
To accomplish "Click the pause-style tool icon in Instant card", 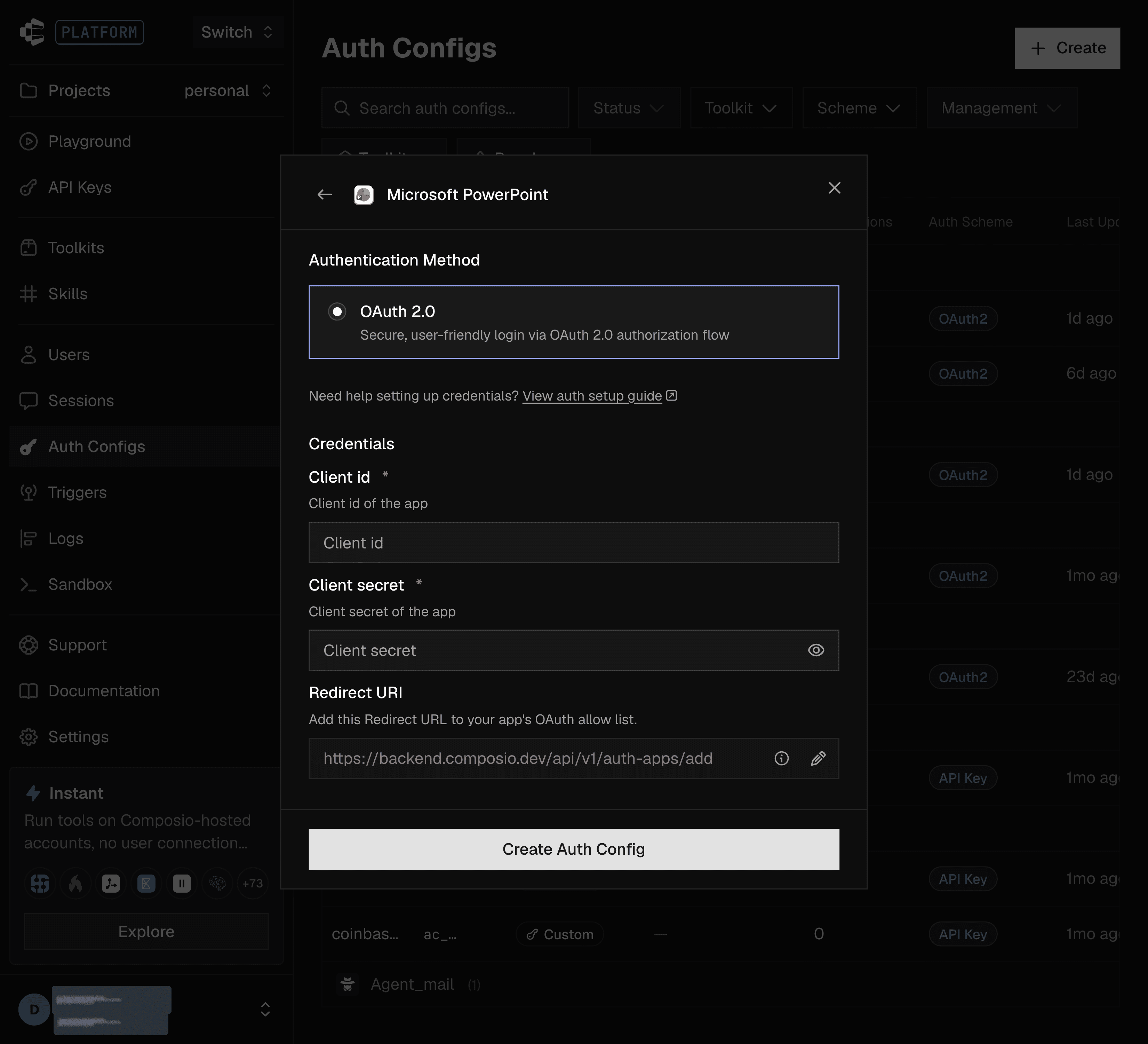I will tap(182, 883).
